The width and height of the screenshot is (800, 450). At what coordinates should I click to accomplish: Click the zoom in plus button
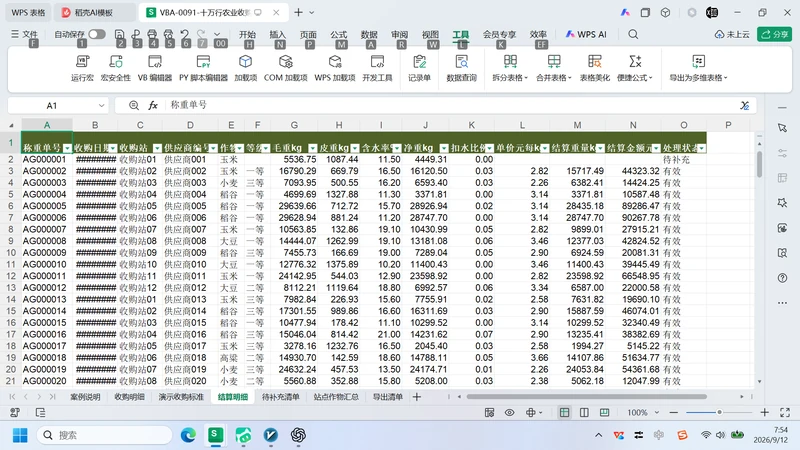click(x=764, y=412)
